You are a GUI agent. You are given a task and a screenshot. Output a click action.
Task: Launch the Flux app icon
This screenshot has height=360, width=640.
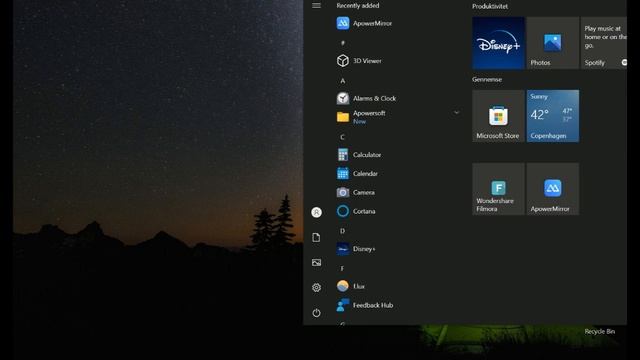click(343, 286)
